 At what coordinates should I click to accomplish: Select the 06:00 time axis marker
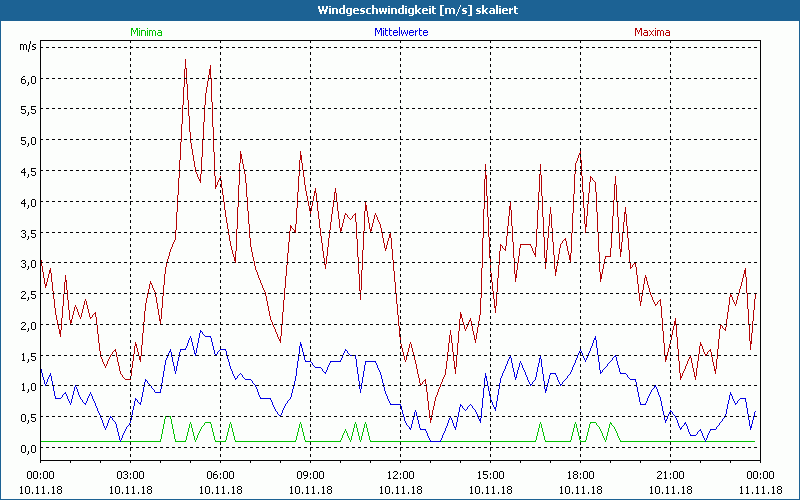coord(221,474)
